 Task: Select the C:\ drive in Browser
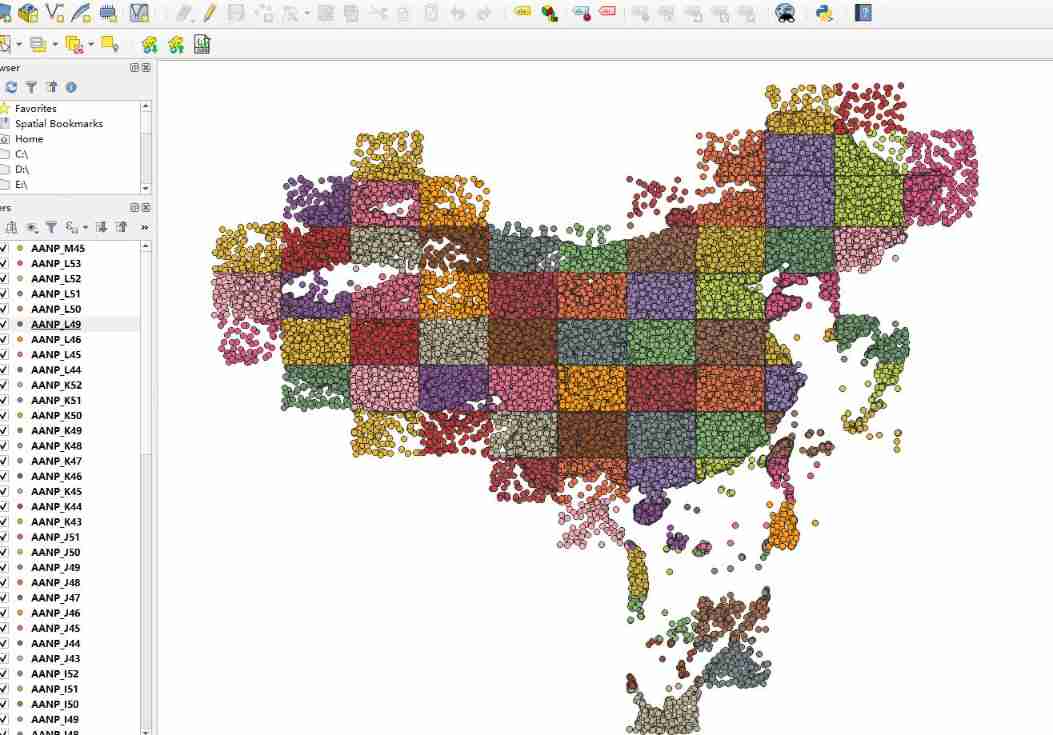[21, 154]
